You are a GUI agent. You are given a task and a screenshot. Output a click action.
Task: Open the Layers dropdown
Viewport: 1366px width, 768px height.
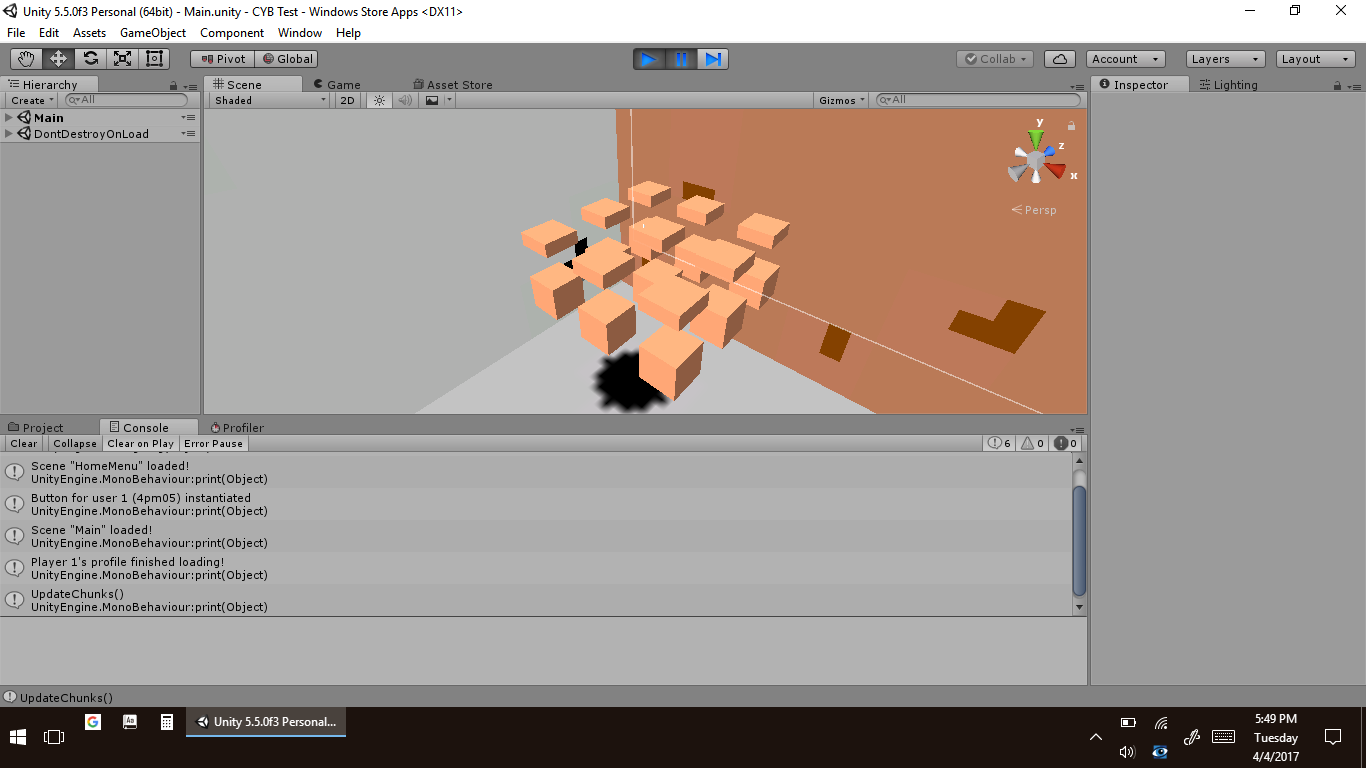coord(1225,59)
